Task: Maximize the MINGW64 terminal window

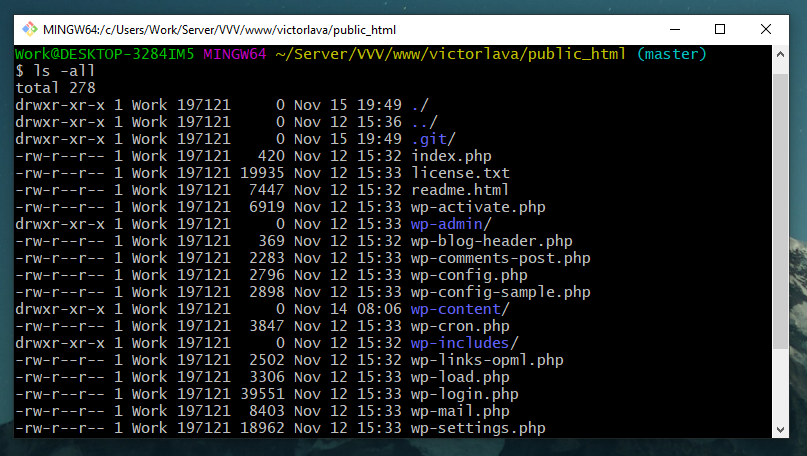Action: (720, 29)
